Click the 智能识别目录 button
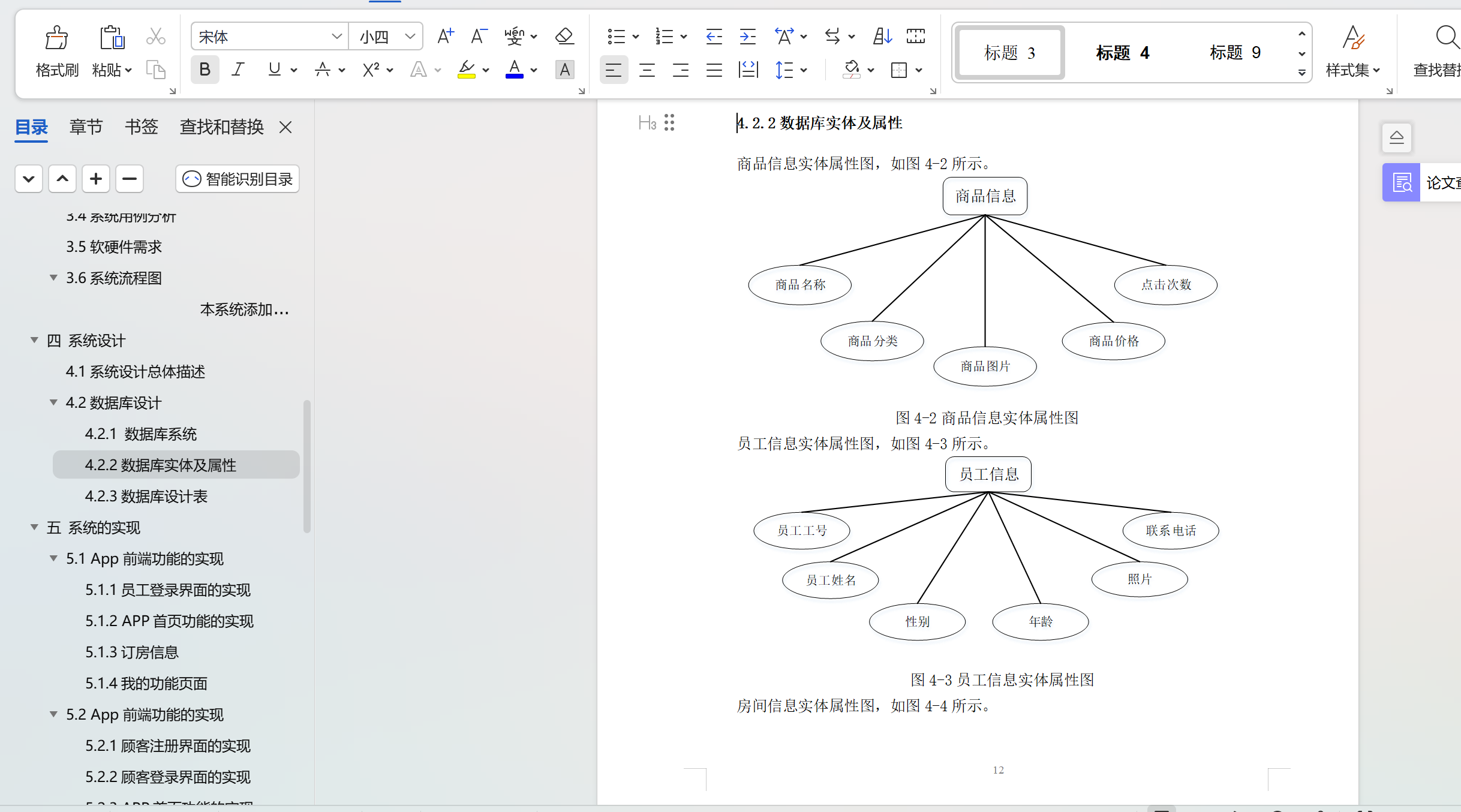1461x812 pixels. (238, 179)
